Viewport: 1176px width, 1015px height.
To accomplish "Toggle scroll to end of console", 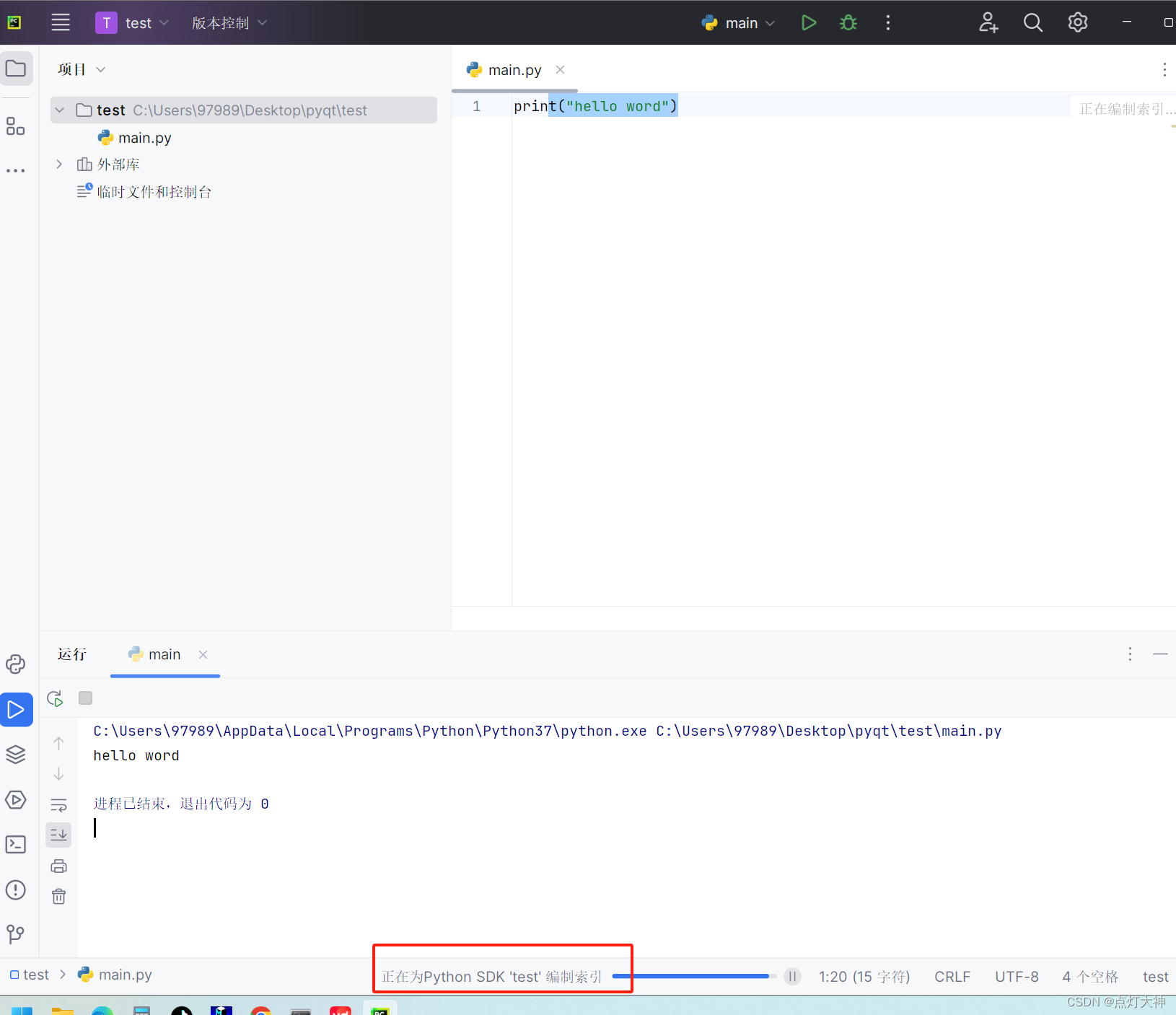I will pyautogui.click(x=59, y=835).
